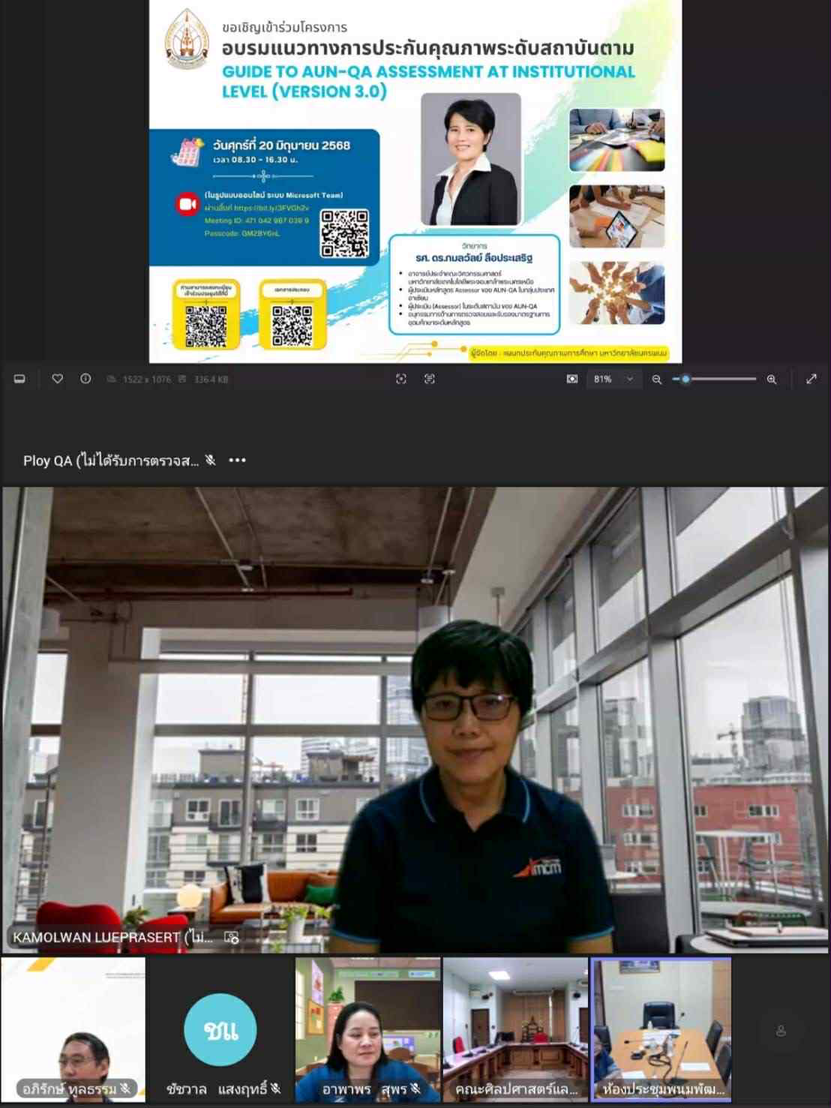
Task: Select อภิรักษ์ ทูลธรรม participant video tile
Action: (x=73, y=1030)
